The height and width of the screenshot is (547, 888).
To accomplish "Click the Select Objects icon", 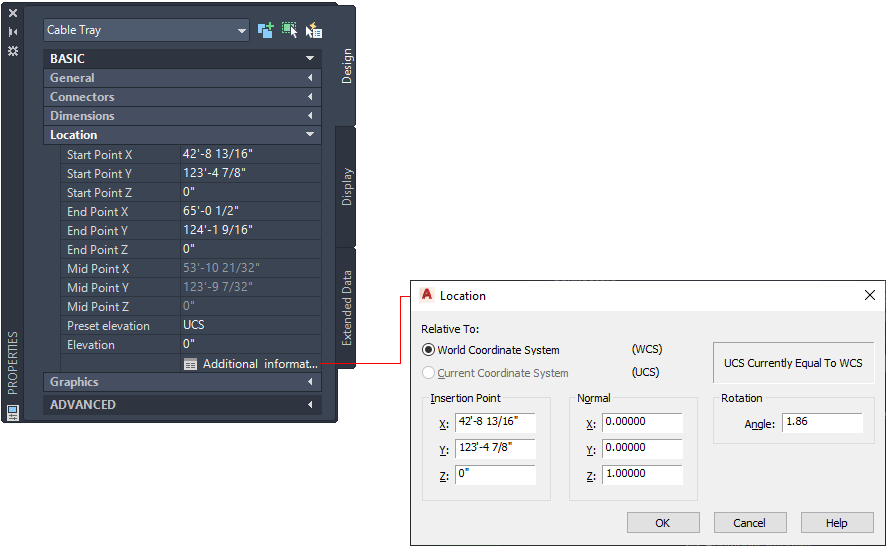I will click(289, 30).
